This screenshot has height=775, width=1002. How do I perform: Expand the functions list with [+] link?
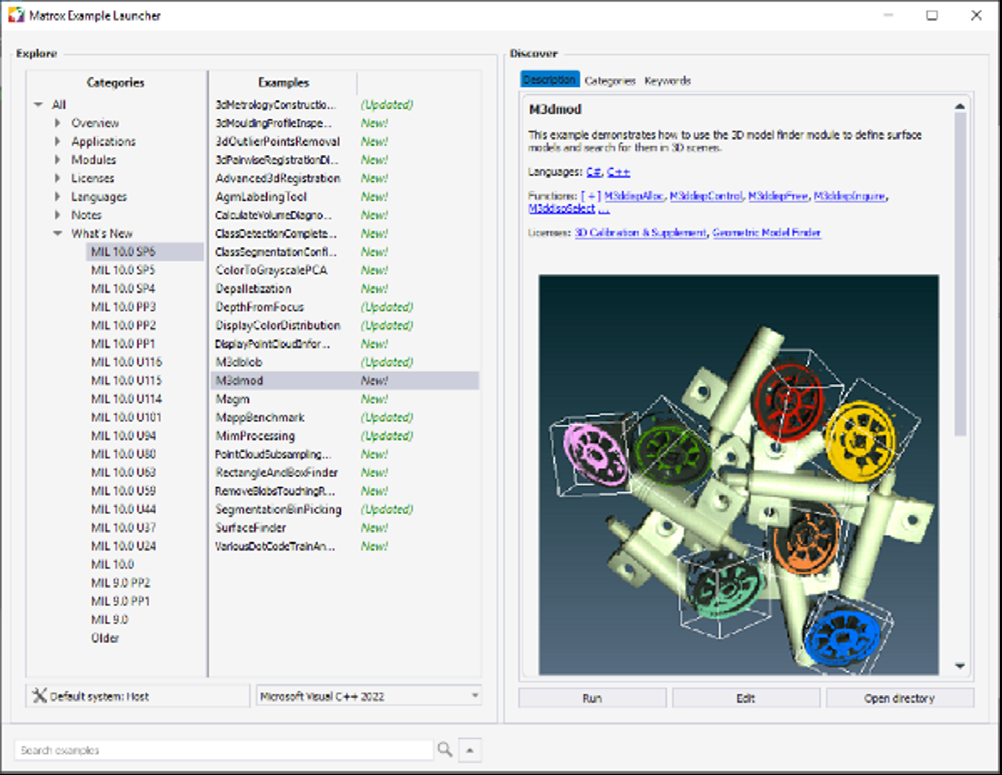[x=591, y=196]
